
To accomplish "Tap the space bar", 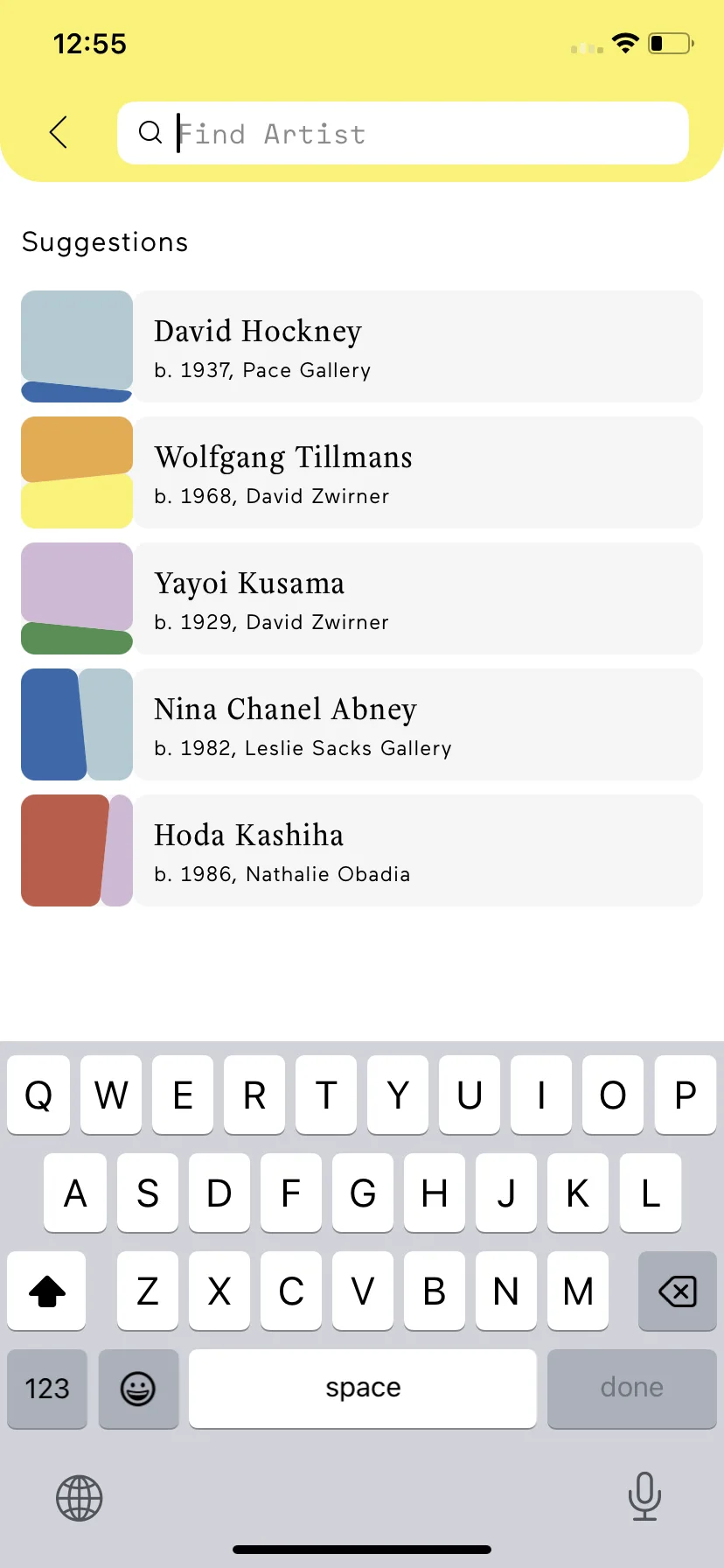I will click(363, 1389).
